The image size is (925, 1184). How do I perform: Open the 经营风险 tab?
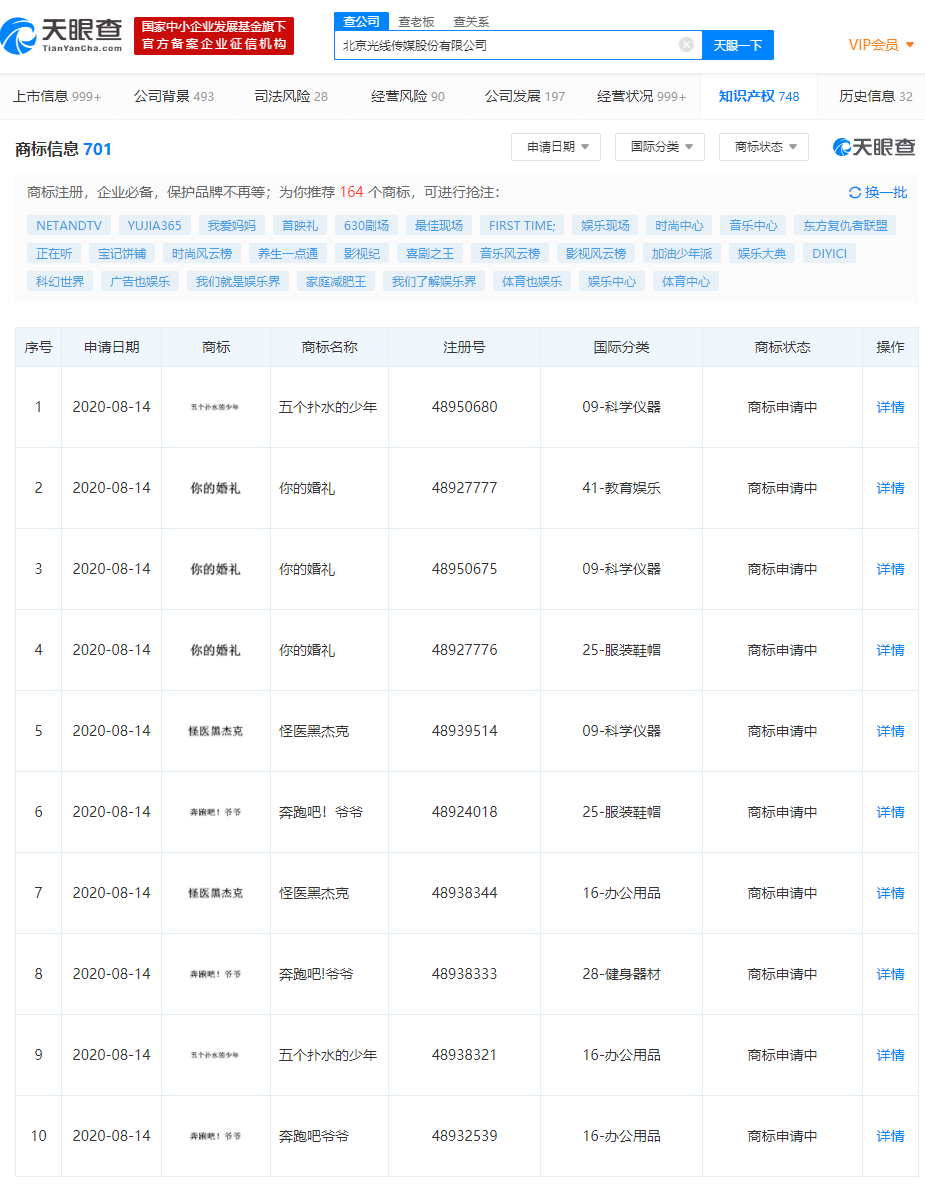coord(408,96)
